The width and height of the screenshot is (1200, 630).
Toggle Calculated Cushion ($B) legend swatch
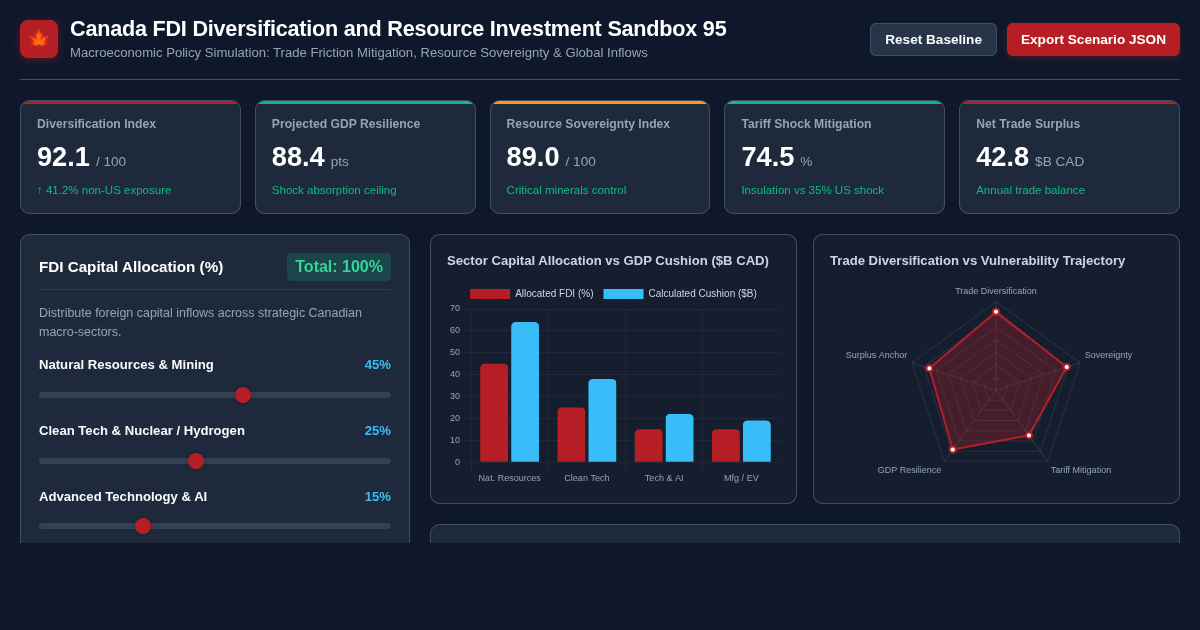pos(623,294)
